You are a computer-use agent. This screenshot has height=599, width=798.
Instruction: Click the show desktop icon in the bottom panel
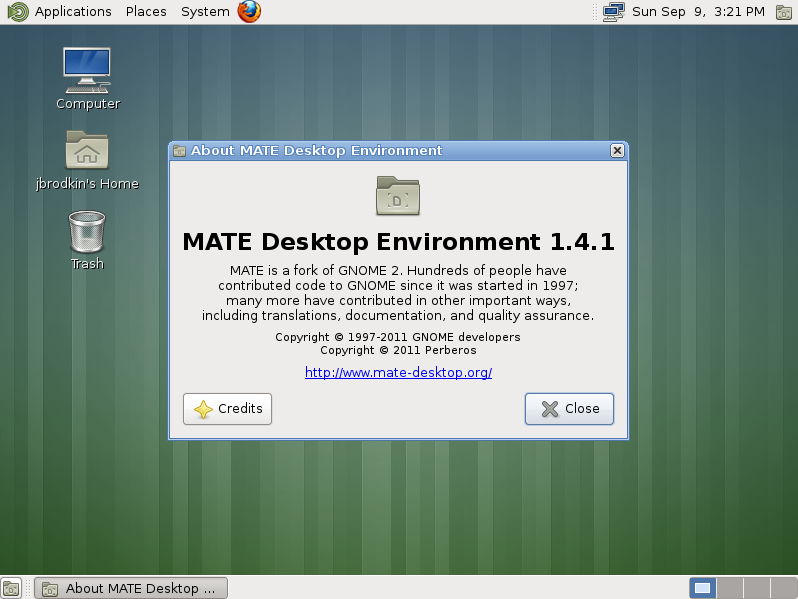point(11,589)
